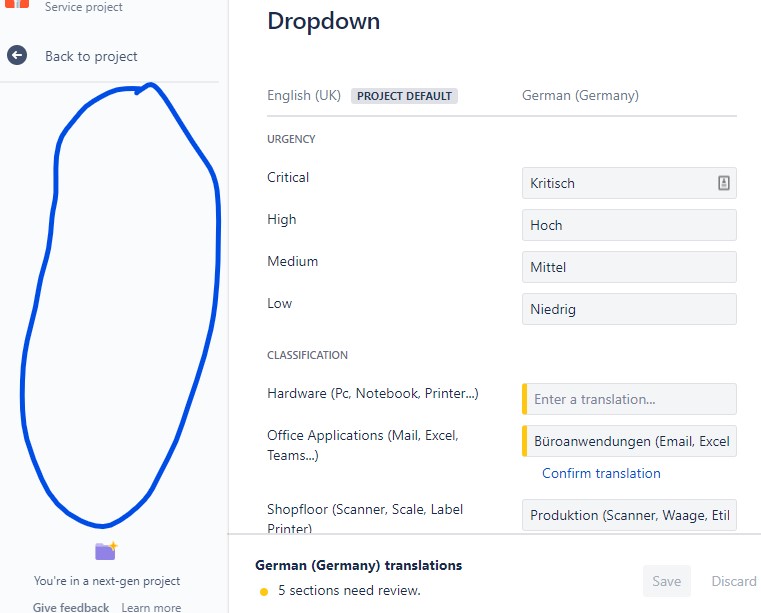Edit the Büroanwendungen translation field

coord(629,441)
